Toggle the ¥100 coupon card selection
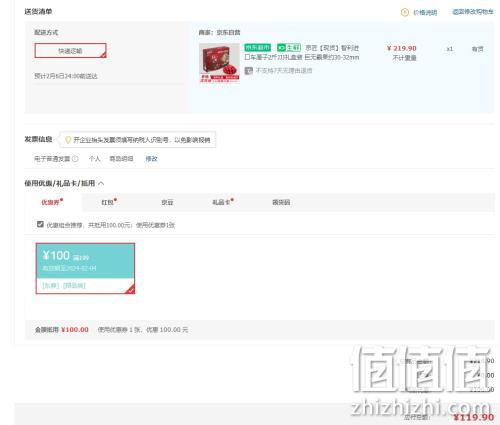Image resolution: width=500 pixels, height=425 pixels. coord(85,268)
